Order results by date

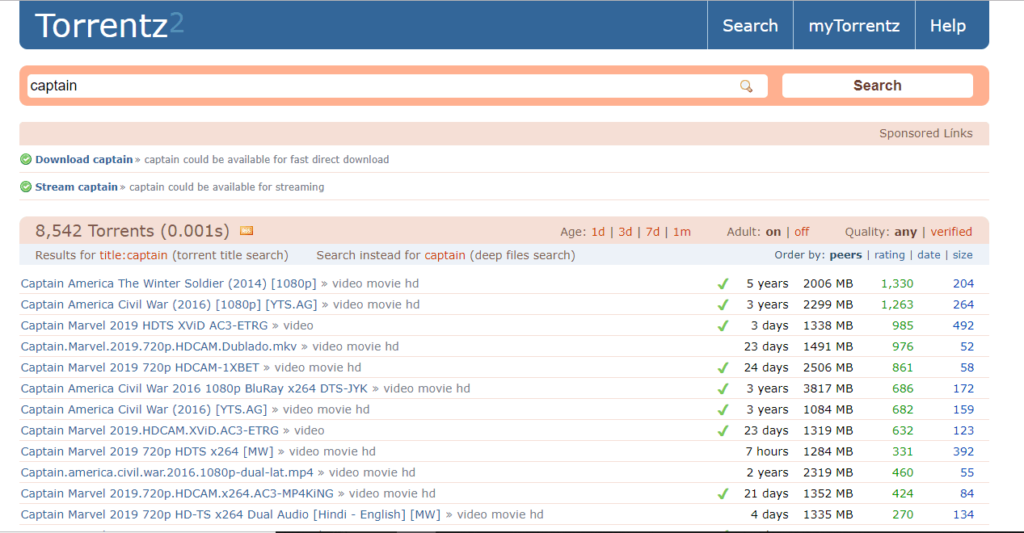coord(929,255)
